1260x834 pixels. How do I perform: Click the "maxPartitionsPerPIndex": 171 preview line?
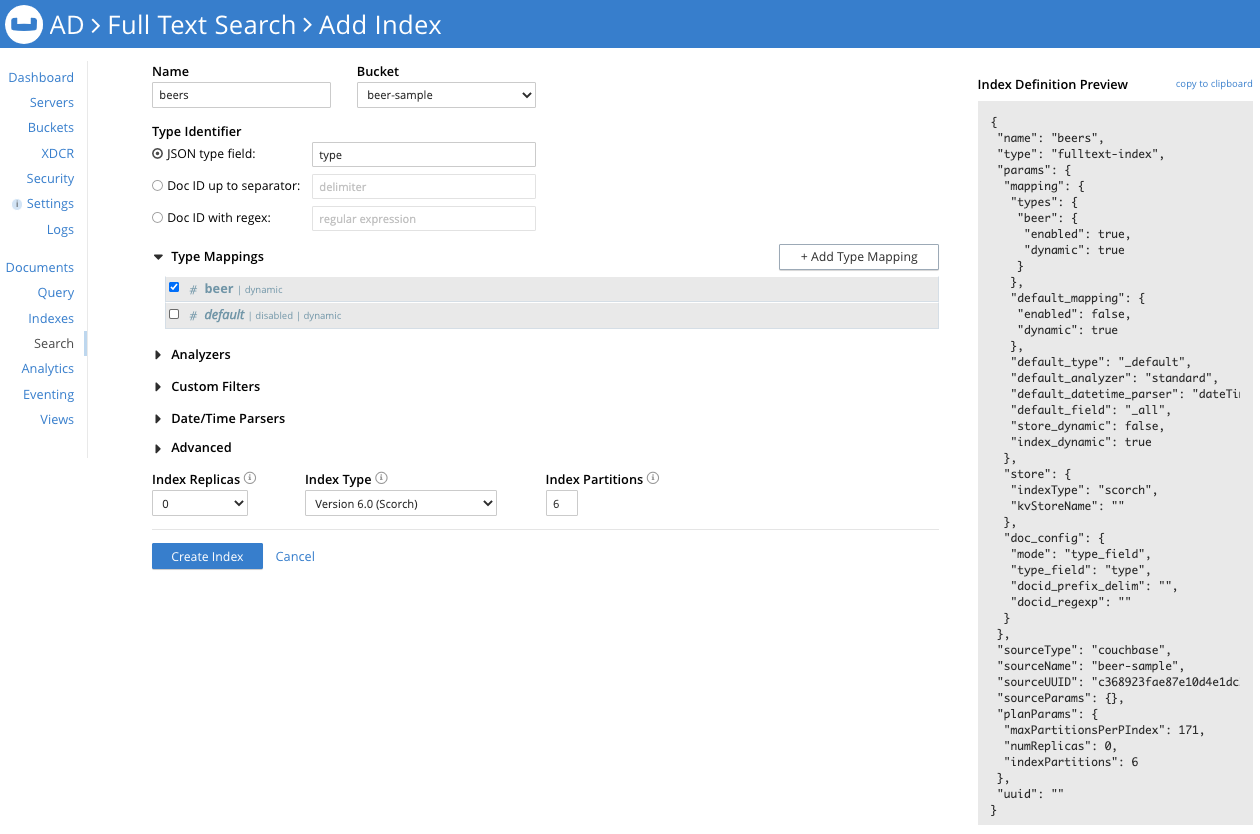tap(1104, 730)
